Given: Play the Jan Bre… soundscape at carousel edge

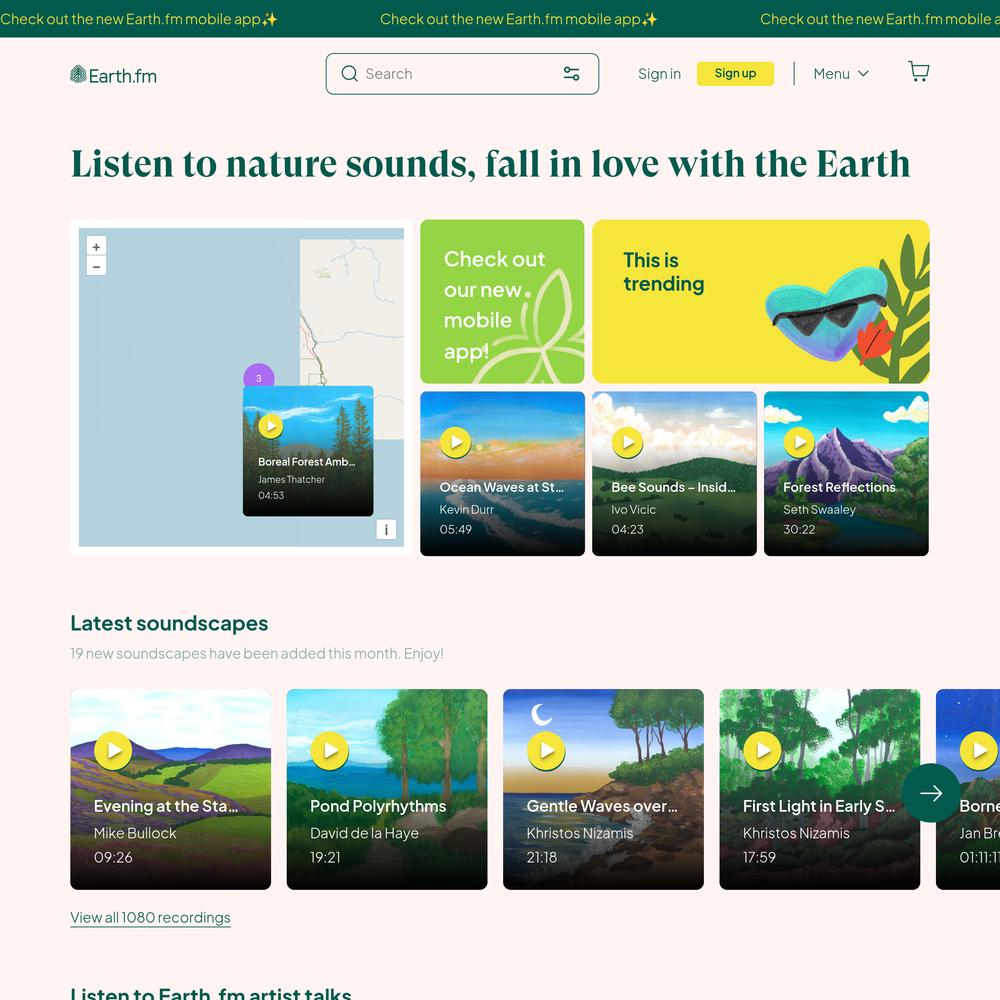Looking at the screenshot, I should tap(979, 751).
